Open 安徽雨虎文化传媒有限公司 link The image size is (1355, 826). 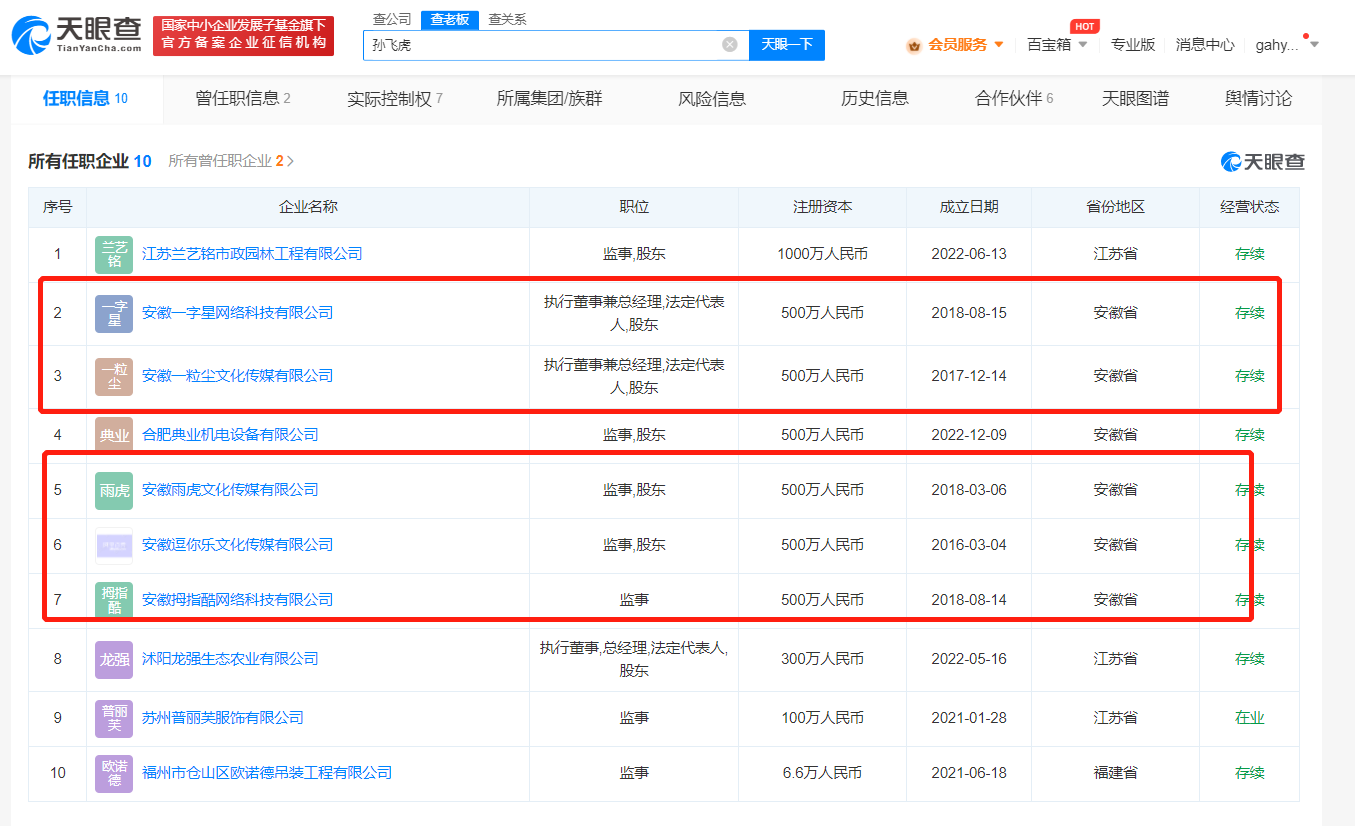point(230,490)
